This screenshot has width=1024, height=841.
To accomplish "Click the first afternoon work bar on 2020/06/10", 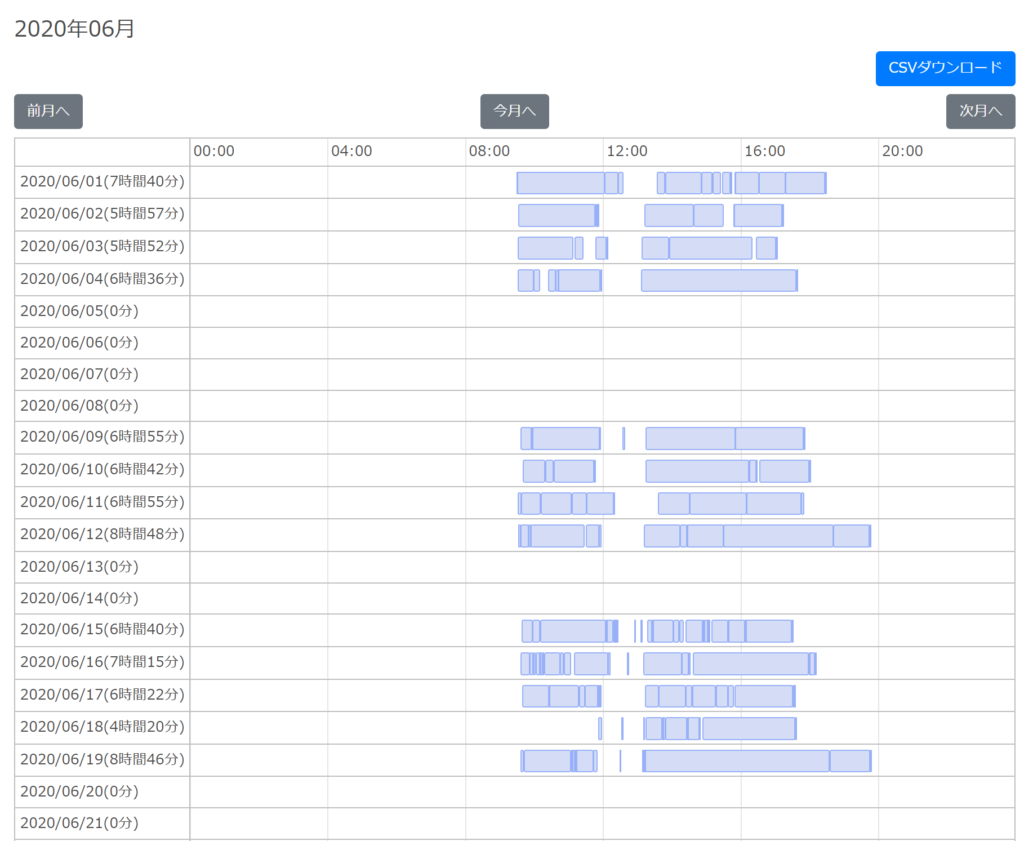I will pos(697,471).
